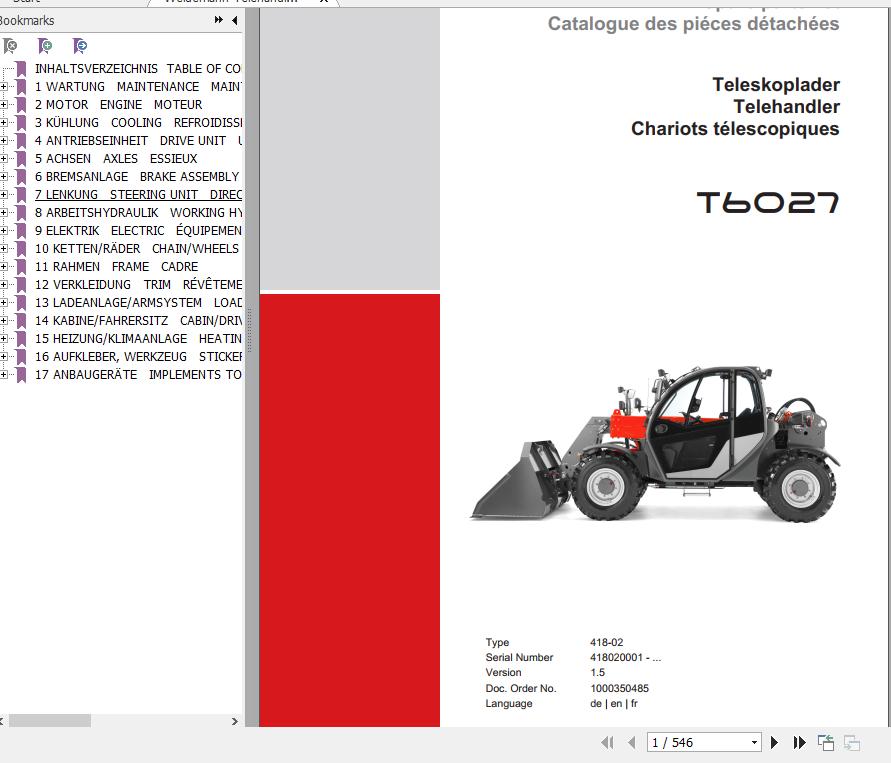The width and height of the screenshot is (891, 763).
Task: Click the T6027 telehandler photo
Action: point(655,443)
